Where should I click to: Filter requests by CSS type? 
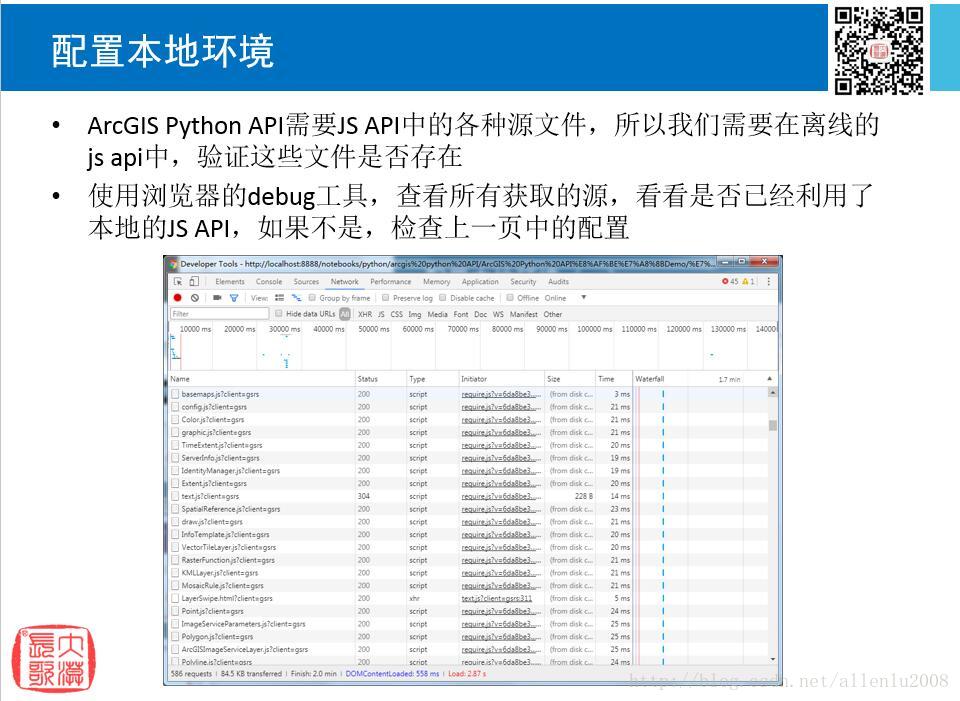click(397, 314)
